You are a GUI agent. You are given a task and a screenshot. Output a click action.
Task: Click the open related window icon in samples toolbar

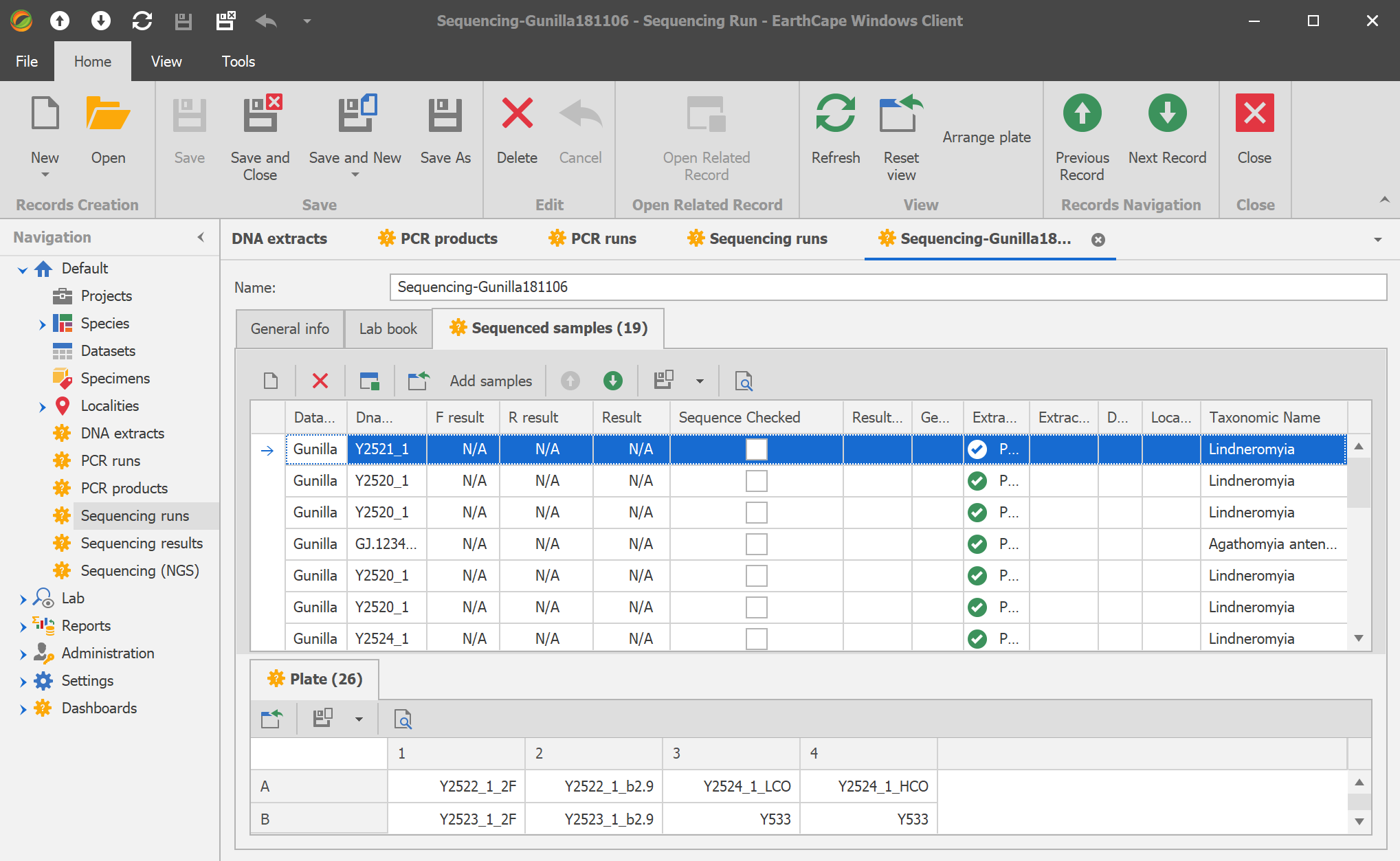point(370,381)
